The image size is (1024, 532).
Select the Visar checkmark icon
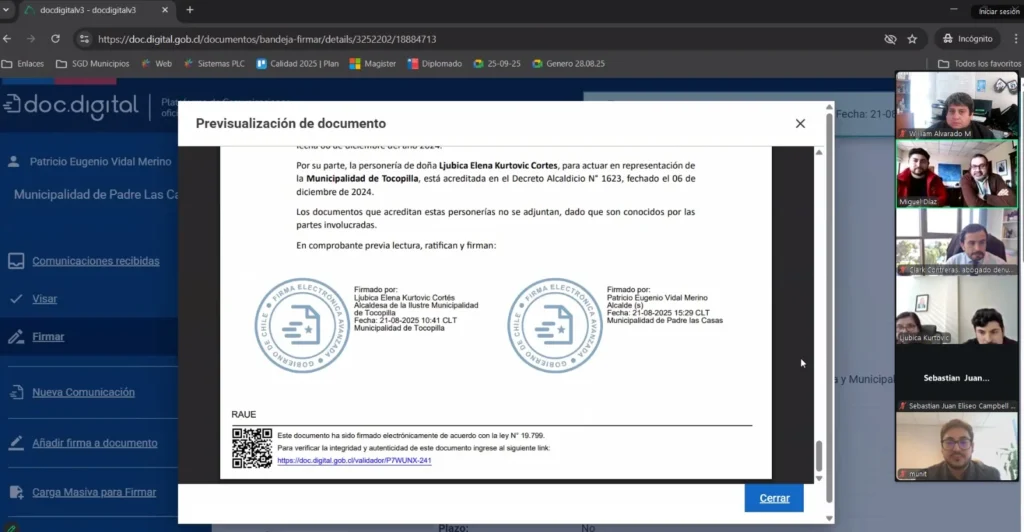coord(16,299)
